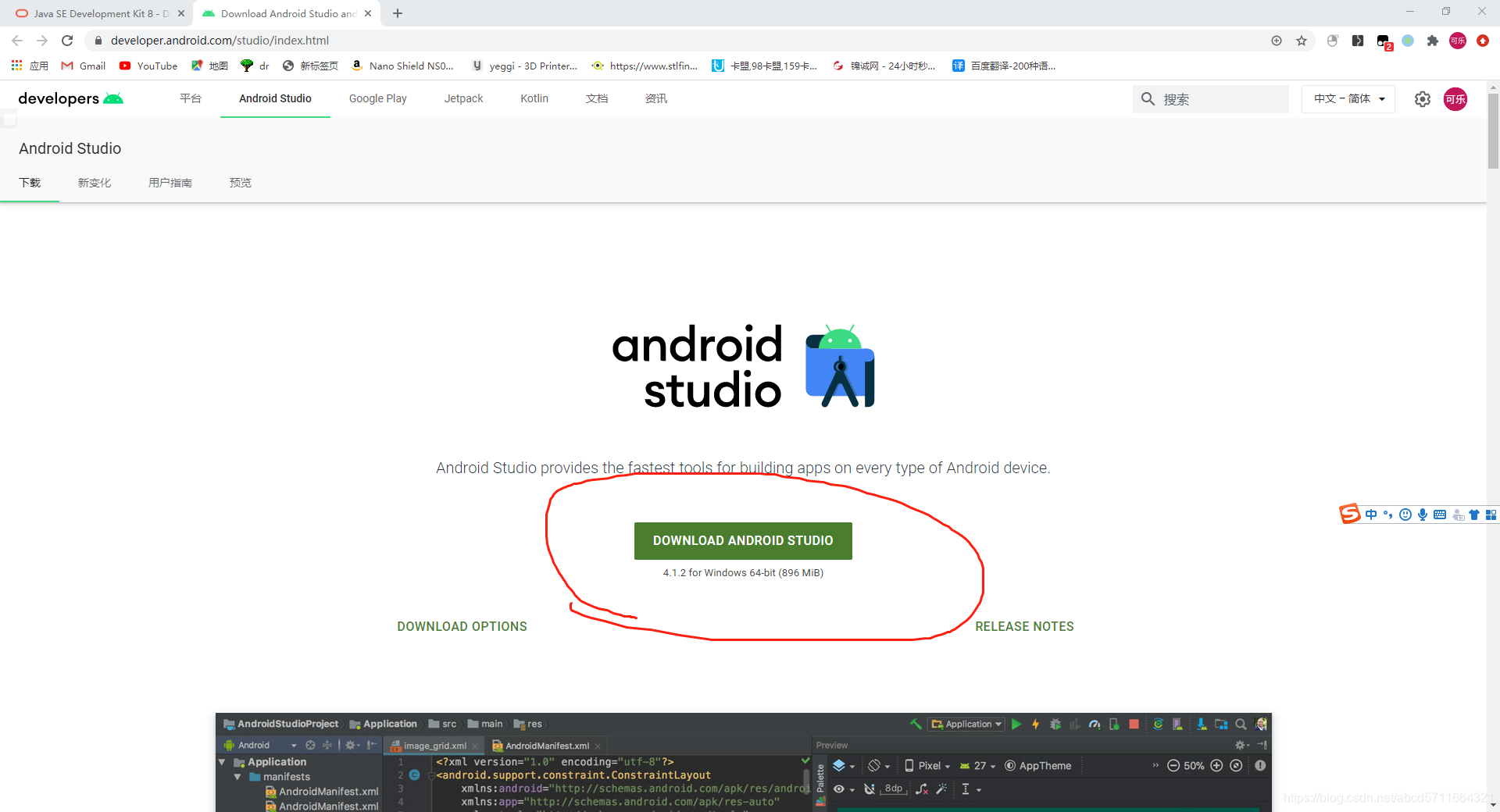Viewport: 1500px width, 812px height.
Task: Select the 用户指南 tab under Android Studio
Action: pos(170,183)
